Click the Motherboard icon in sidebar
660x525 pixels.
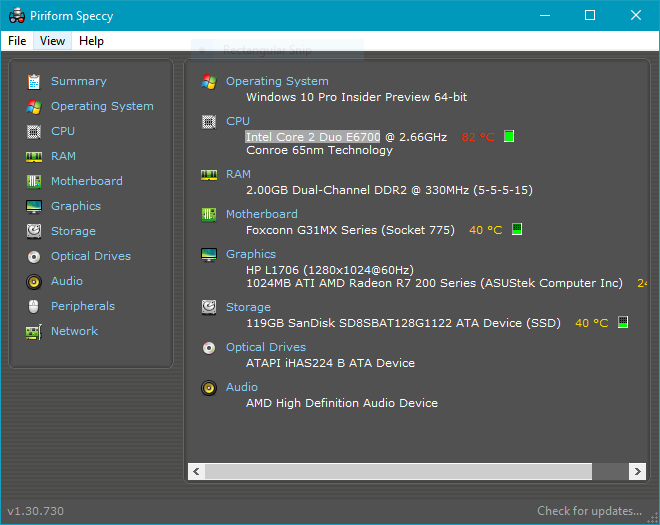pyautogui.click(x=34, y=181)
